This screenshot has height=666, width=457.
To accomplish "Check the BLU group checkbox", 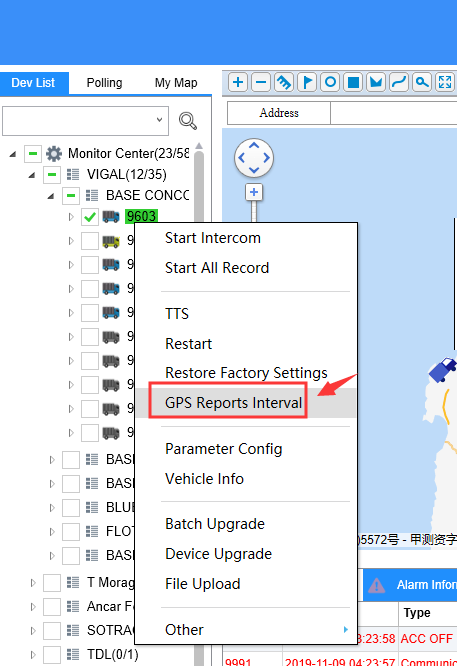I will pos(71,508).
